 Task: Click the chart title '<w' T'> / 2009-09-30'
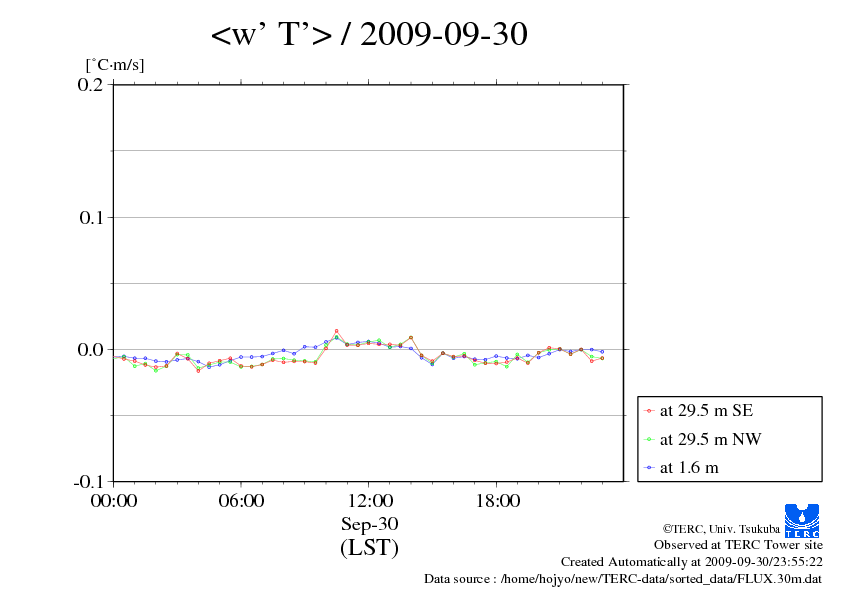pos(369,34)
